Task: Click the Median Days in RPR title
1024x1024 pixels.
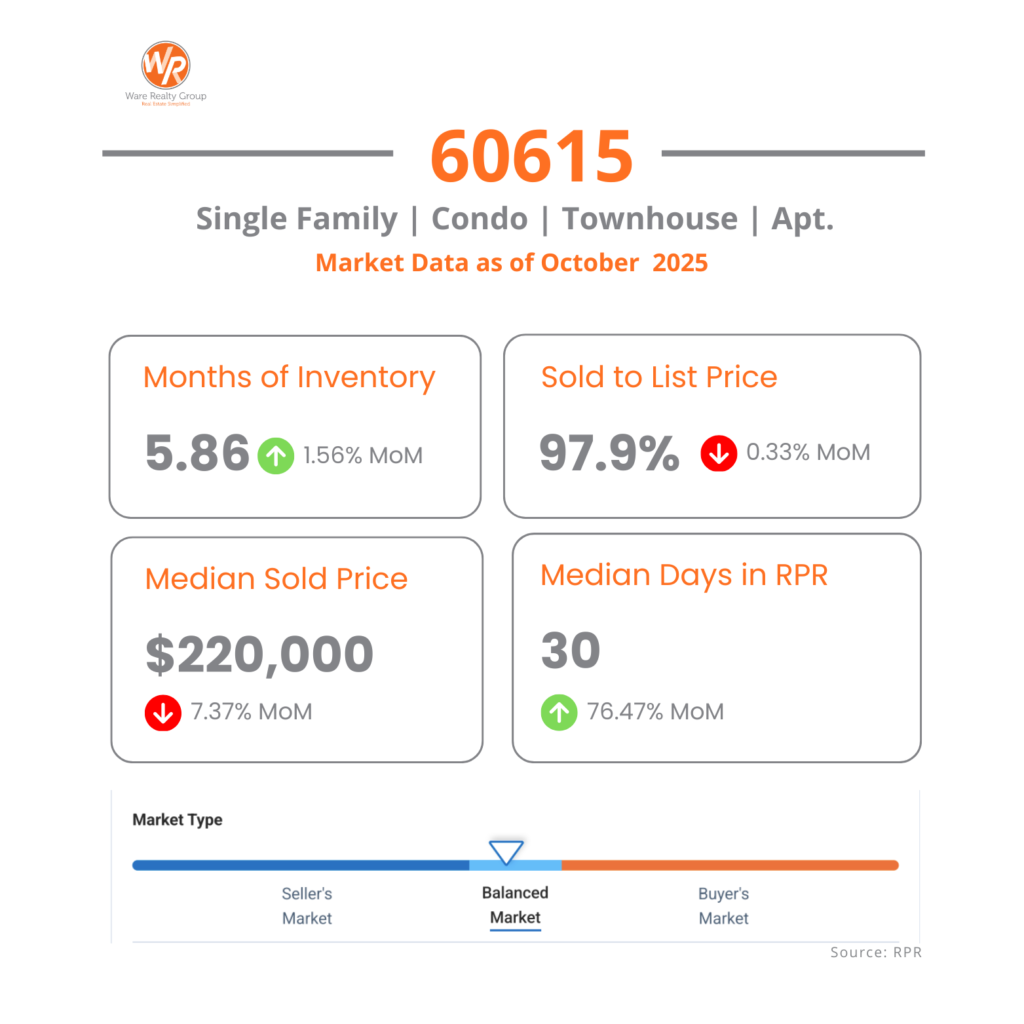Action: (x=684, y=575)
